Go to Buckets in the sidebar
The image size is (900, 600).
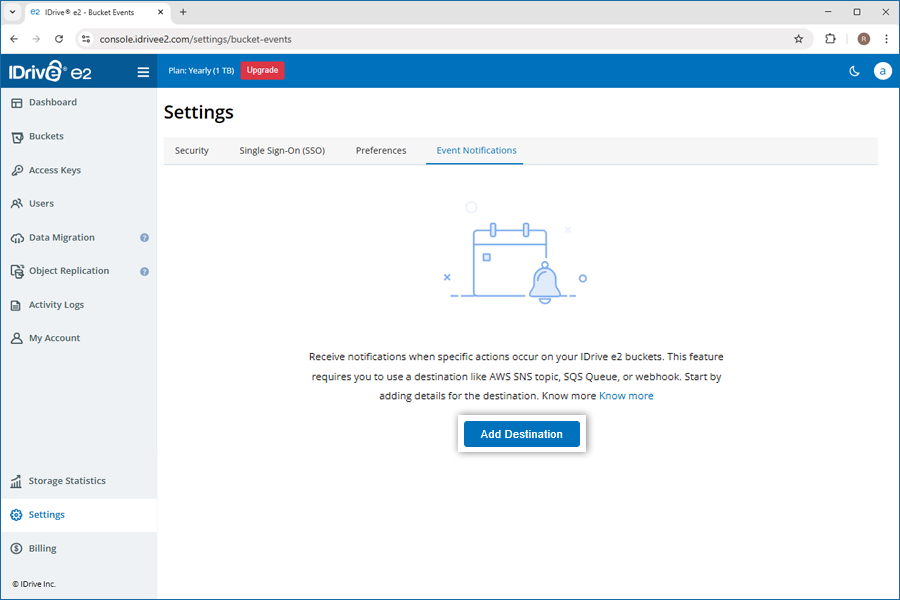pyautogui.click(x=46, y=137)
